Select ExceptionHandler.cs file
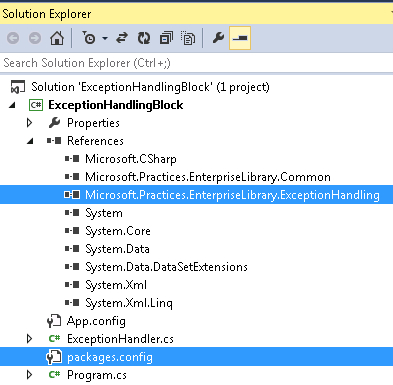Screen dimensions: 393x385 coord(120,339)
